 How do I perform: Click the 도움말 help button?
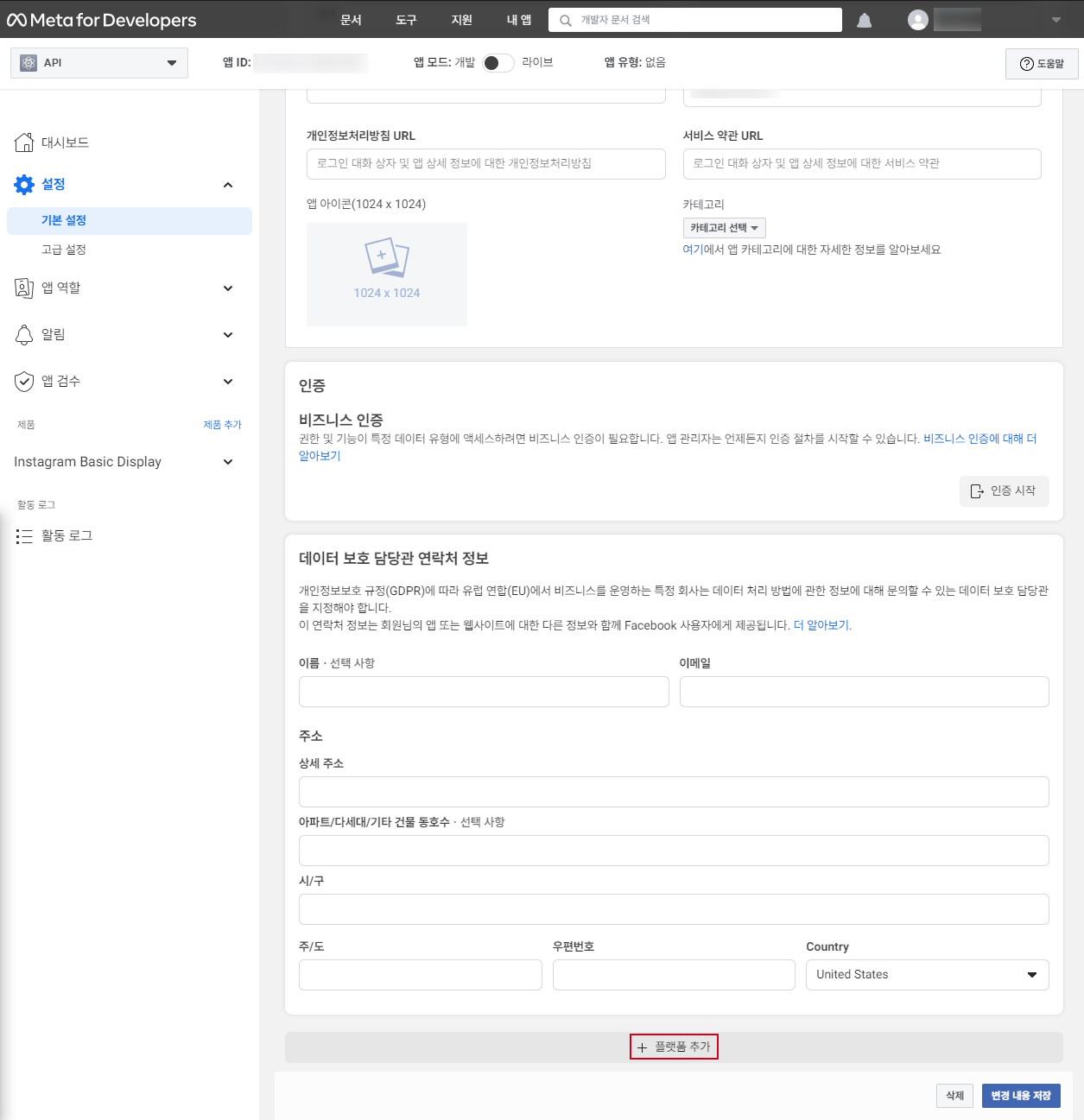click(x=1042, y=64)
